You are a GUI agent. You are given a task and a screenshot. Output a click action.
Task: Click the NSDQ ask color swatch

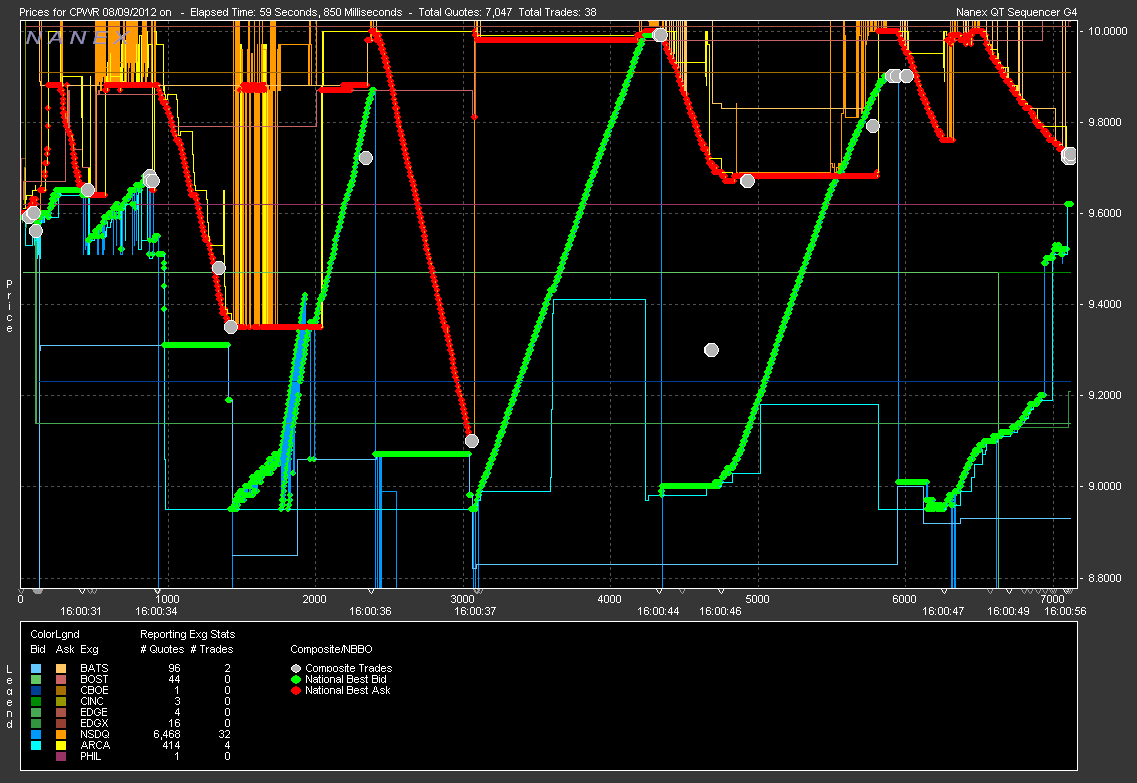(61, 734)
